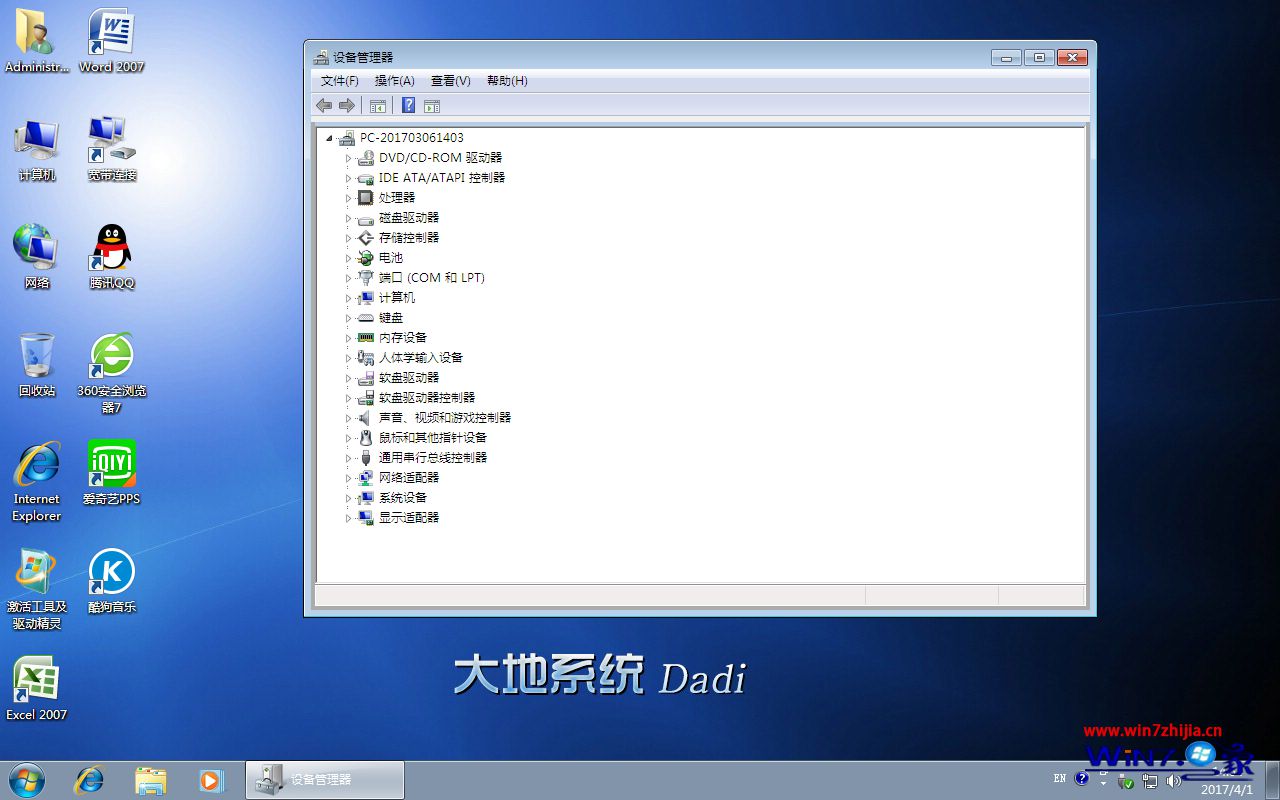Select the 显示适配器 icon
The width and height of the screenshot is (1280, 800).
pyautogui.click(x=366, y=518)
